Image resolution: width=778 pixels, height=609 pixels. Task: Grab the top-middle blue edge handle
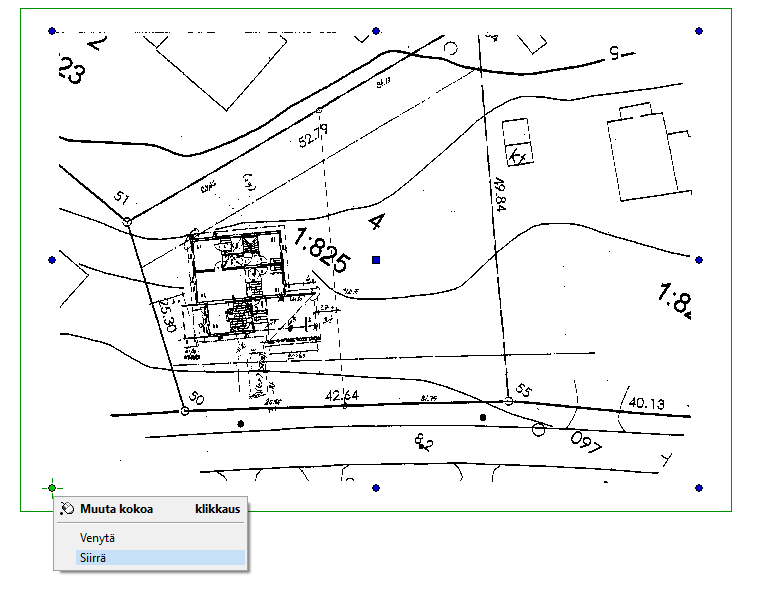pyautogui.click(x=376, y=32)
